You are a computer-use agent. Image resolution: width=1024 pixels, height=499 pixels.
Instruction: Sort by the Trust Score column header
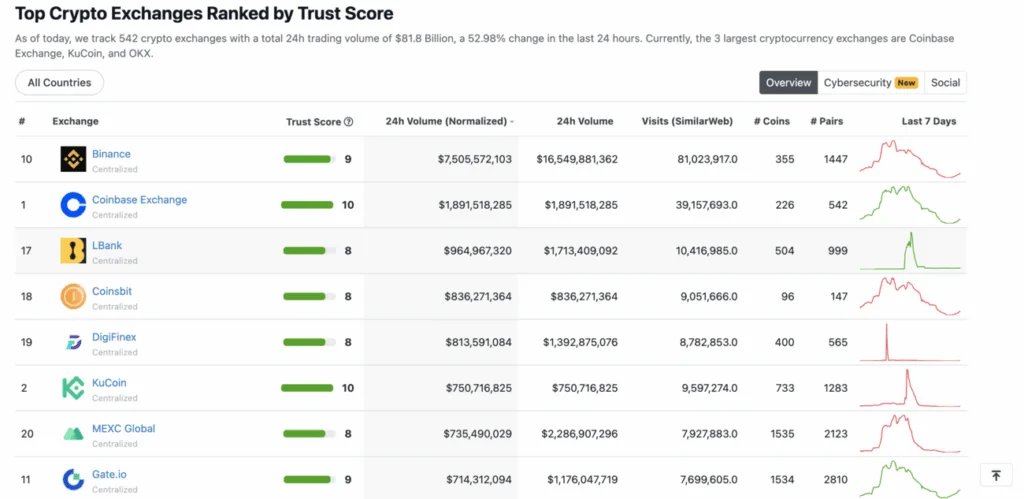tap(313, 122)
